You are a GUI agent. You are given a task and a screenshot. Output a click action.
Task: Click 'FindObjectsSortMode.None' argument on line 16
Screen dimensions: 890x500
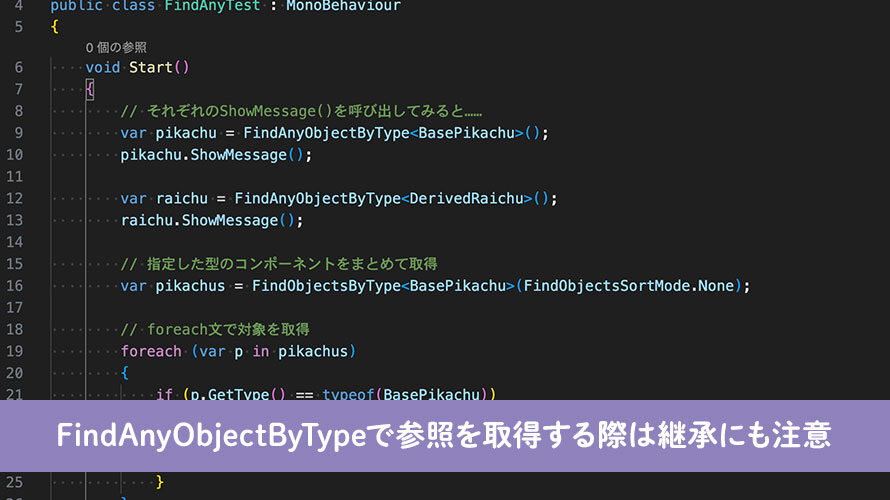point(629,286)
